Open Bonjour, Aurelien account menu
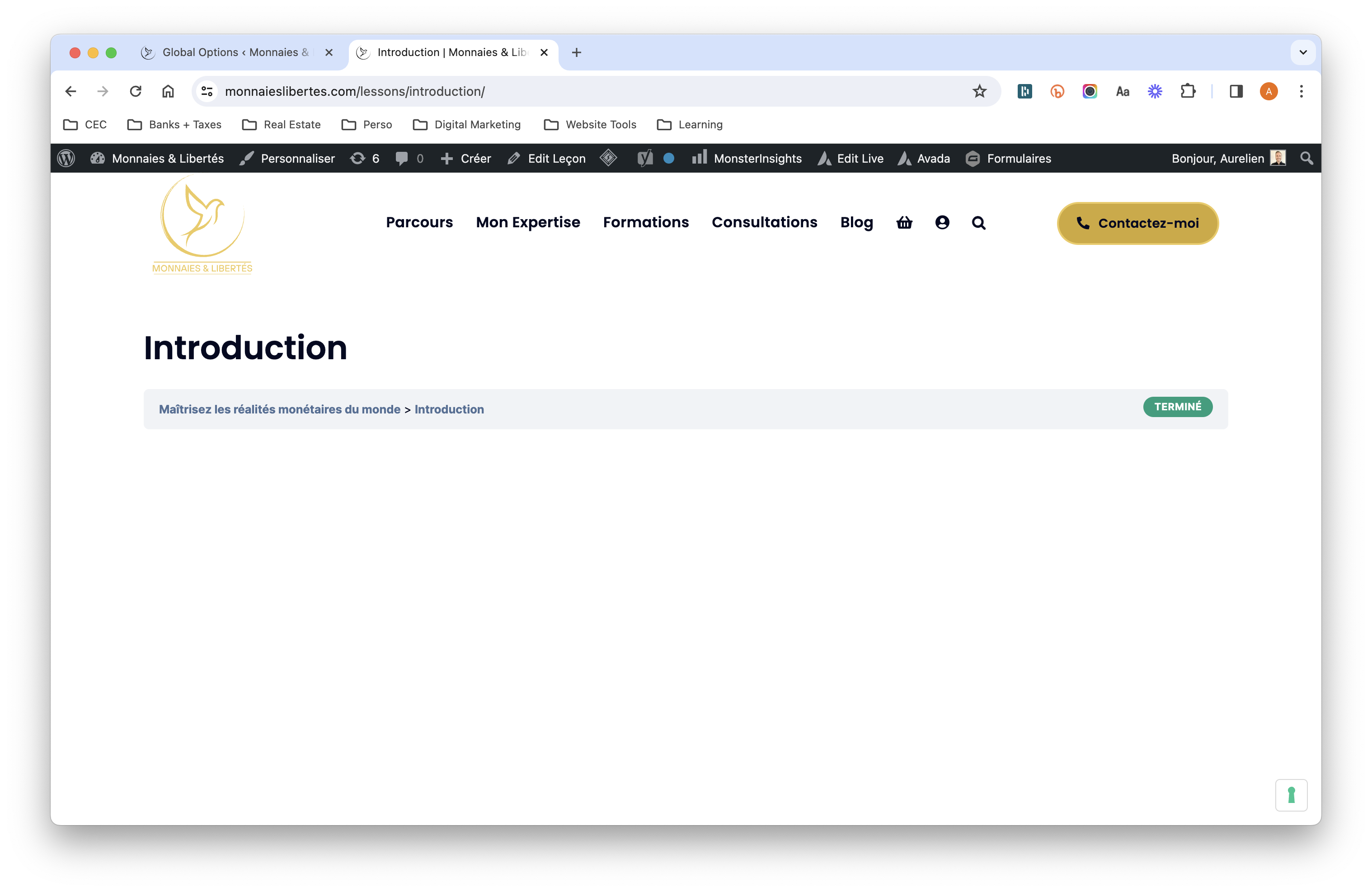 (1228, 158)
